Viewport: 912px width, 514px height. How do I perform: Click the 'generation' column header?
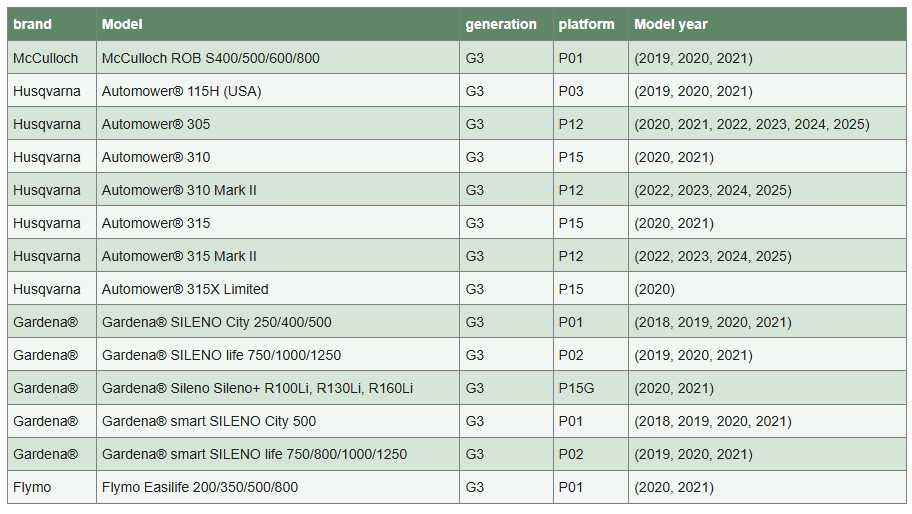tap(506, 24)
